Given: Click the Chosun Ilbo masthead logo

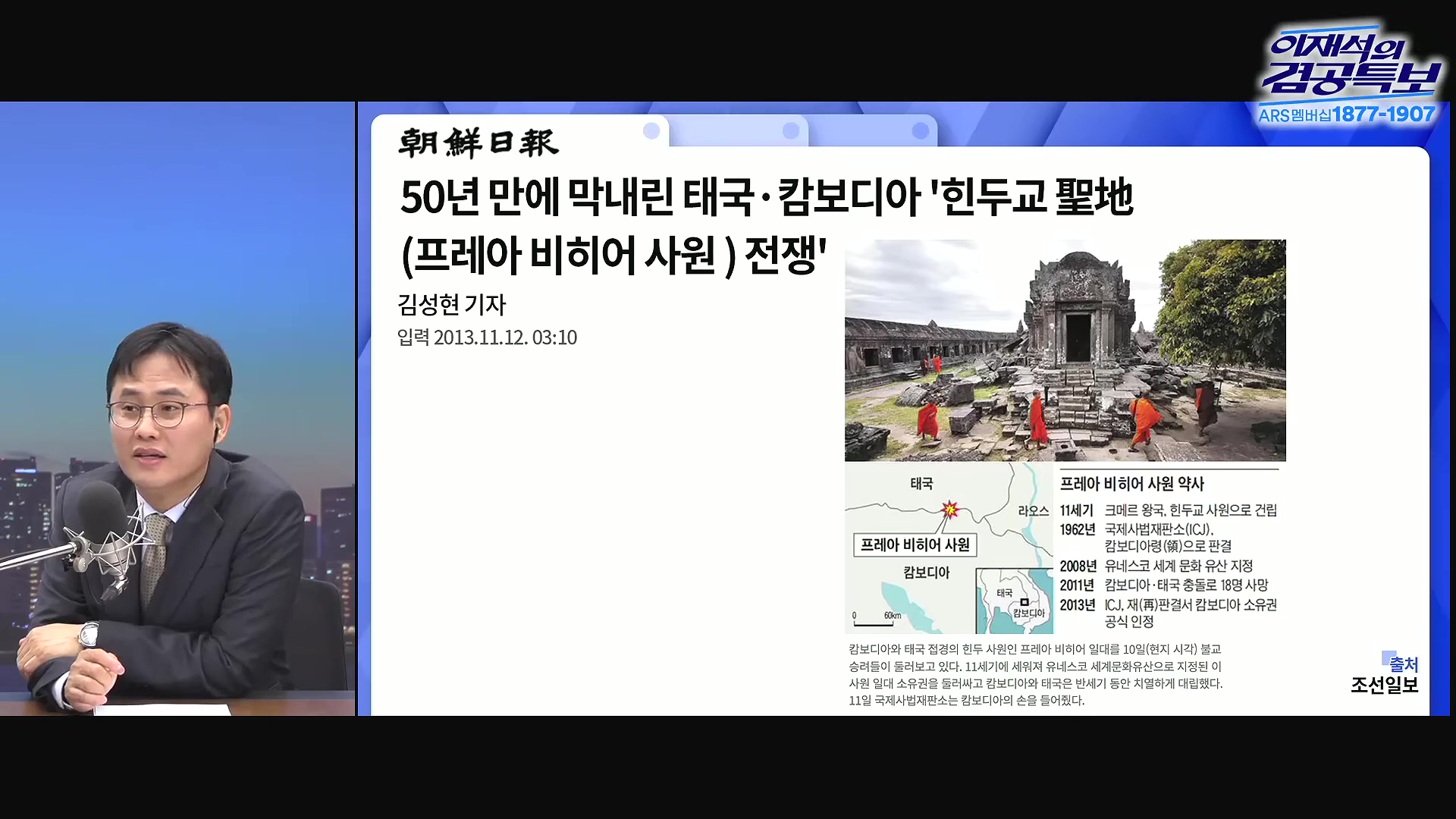Looking at the screenshot, I should [x=479, y=143].
